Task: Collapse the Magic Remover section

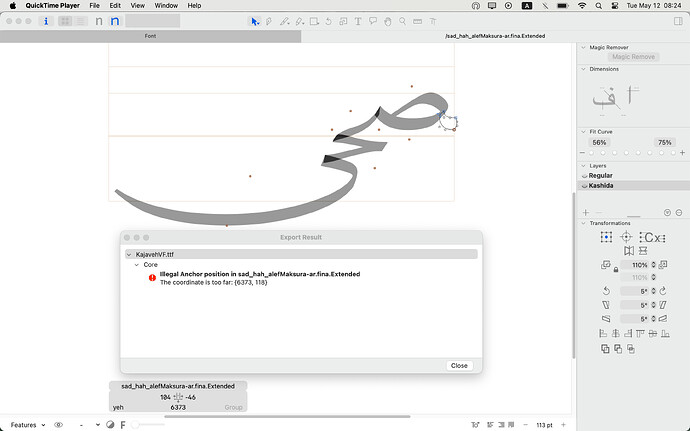Action: point(584,47)
